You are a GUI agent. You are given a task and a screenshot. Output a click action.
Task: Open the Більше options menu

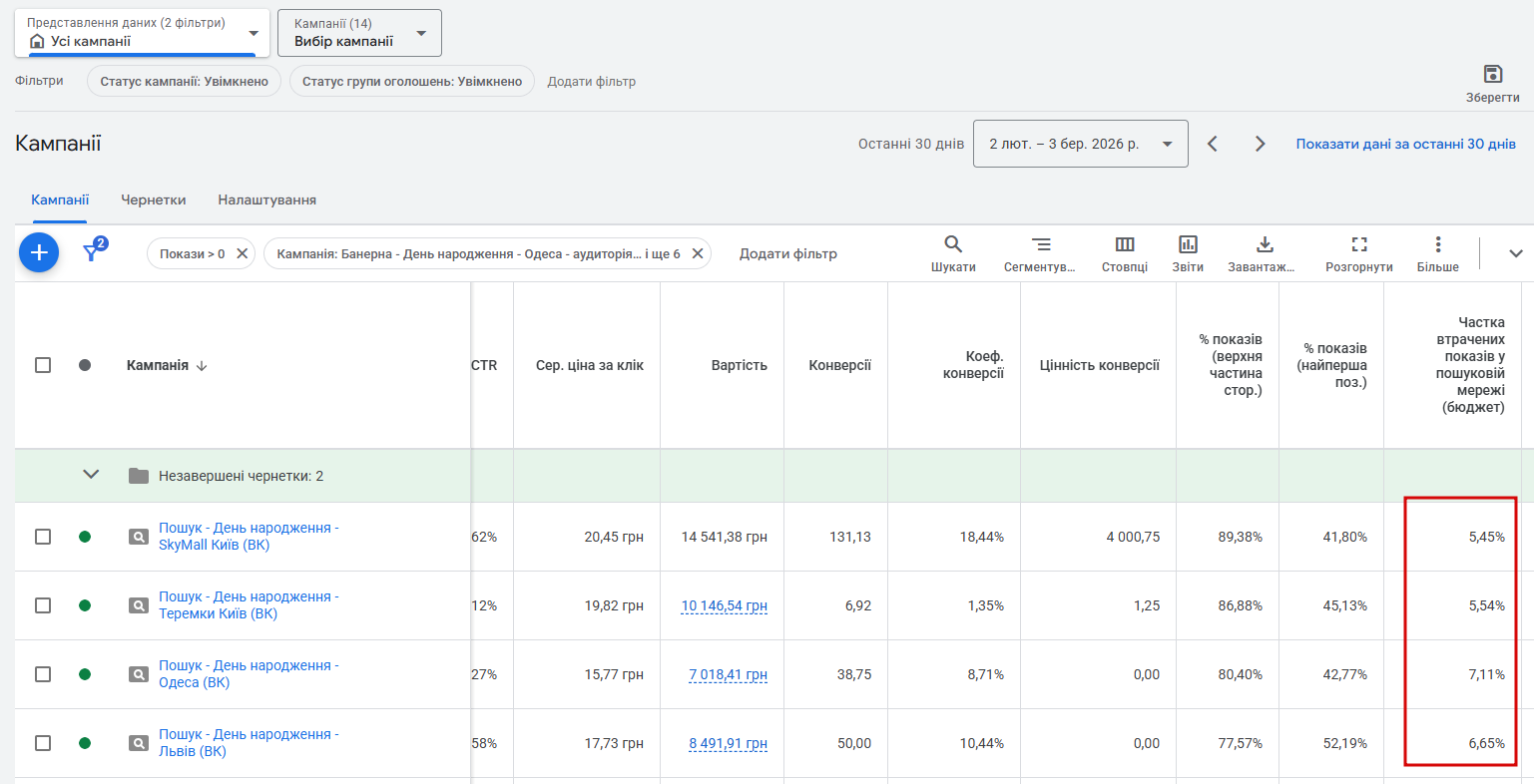[1437, 244]
